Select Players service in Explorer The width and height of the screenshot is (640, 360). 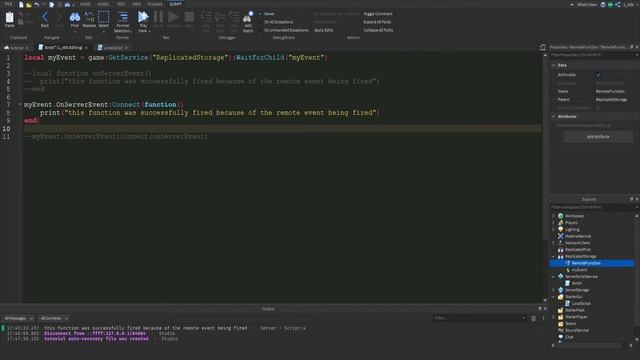(x=571, y=223)
